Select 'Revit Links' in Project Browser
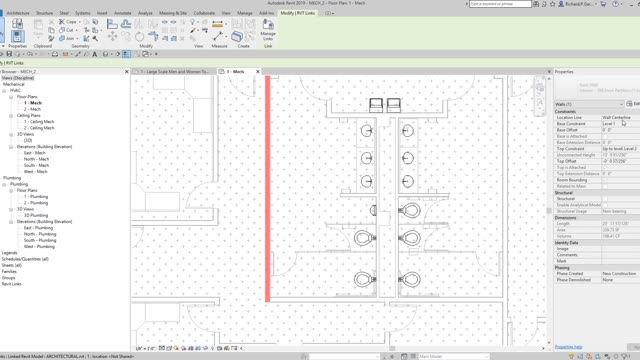The height and width of the screenshot is (360, 640). (11, 284)
